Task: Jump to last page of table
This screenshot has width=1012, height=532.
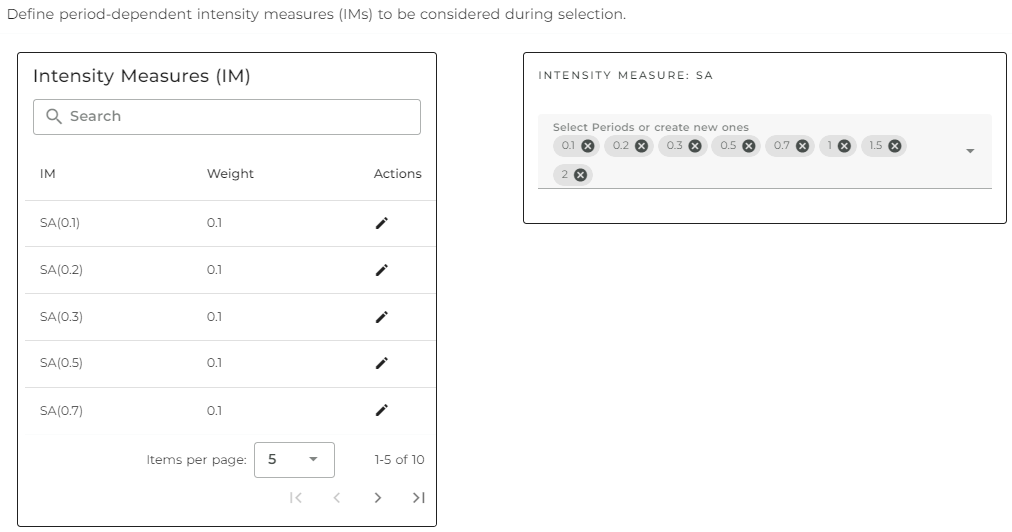Action: tap(418, 498)
